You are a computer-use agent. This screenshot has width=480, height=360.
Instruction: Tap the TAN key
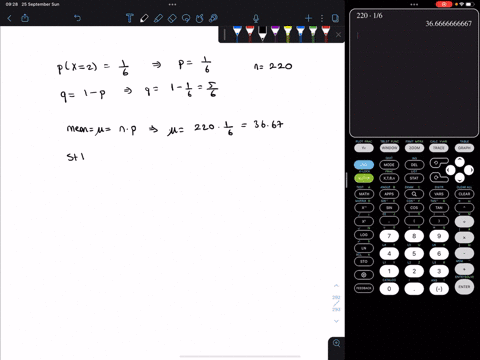click(x=439, y=208)
